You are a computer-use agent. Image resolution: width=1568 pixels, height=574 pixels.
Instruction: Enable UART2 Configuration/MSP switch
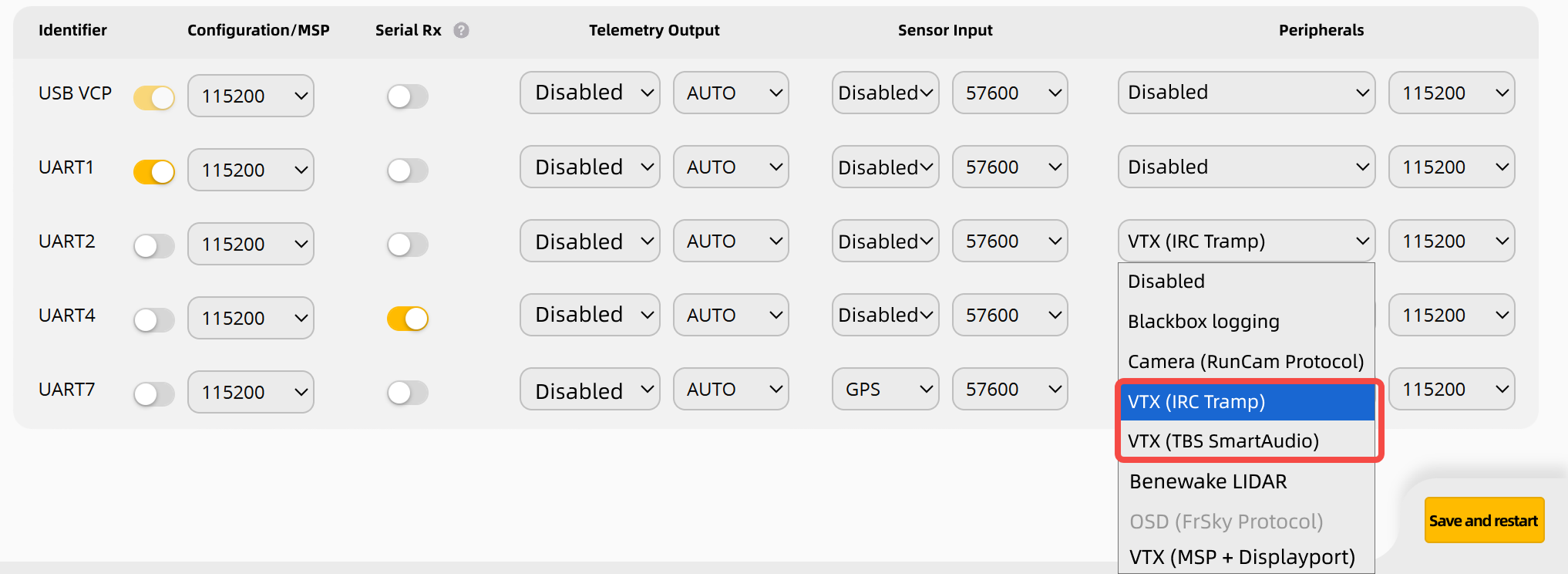point(154,245)
